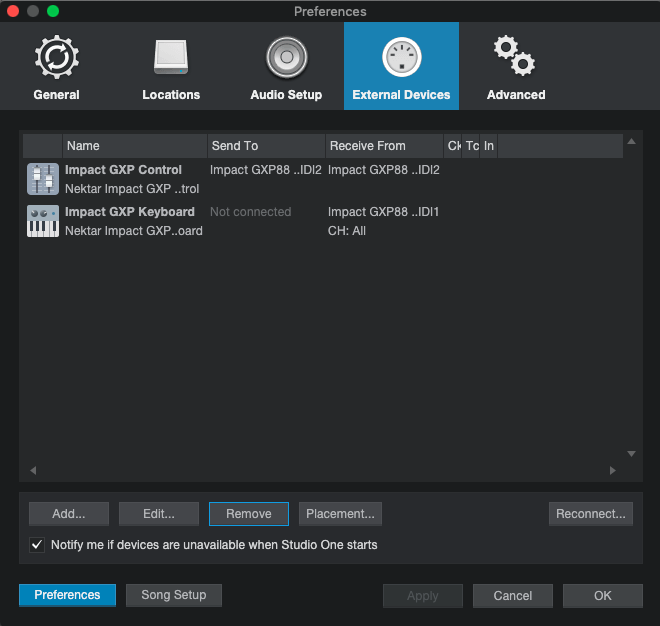
Task: Click the Impact GXP Keyboard device icon
Action: 43,221
